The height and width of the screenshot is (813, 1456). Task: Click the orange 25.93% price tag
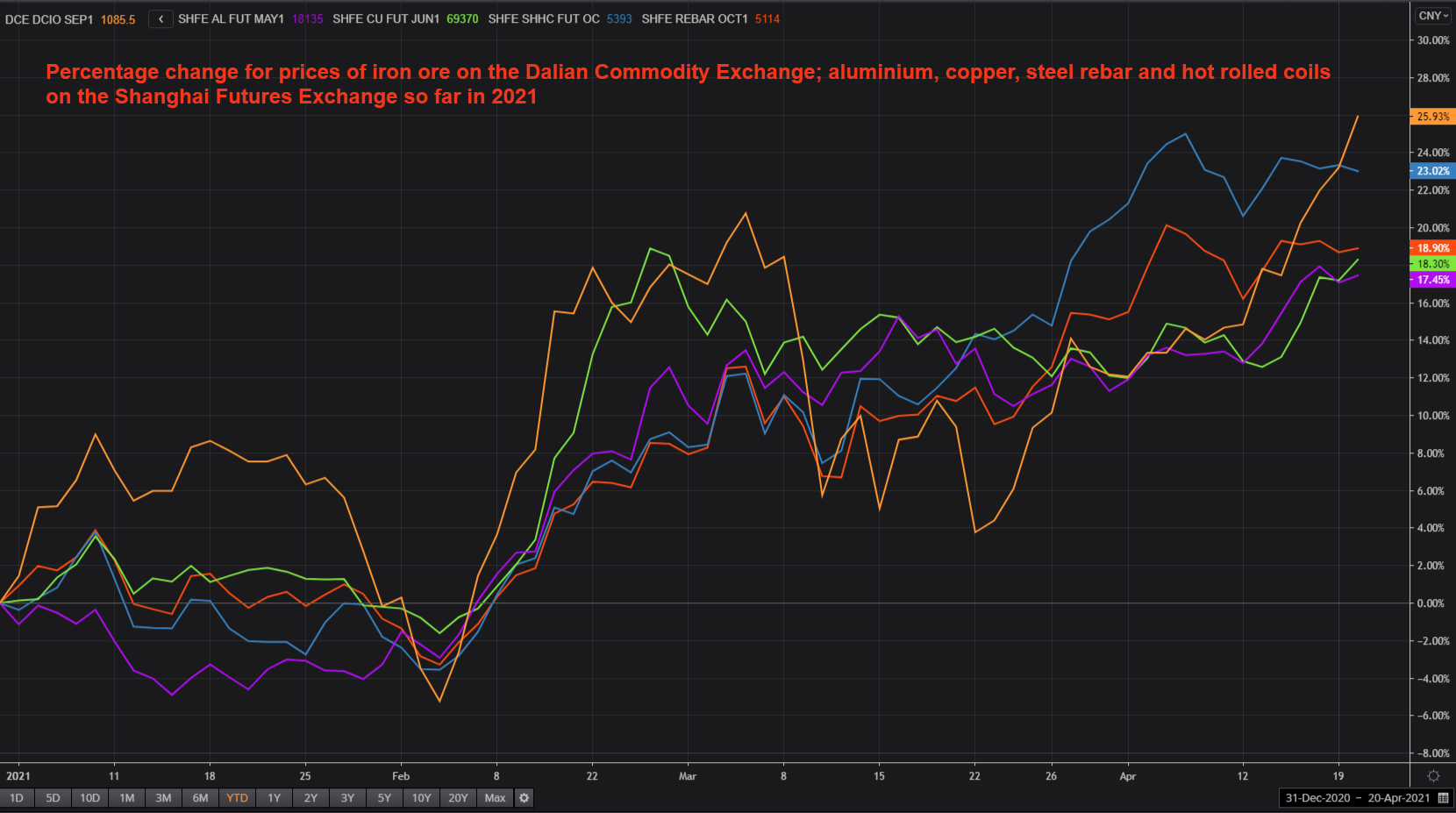coord(1432,117)
